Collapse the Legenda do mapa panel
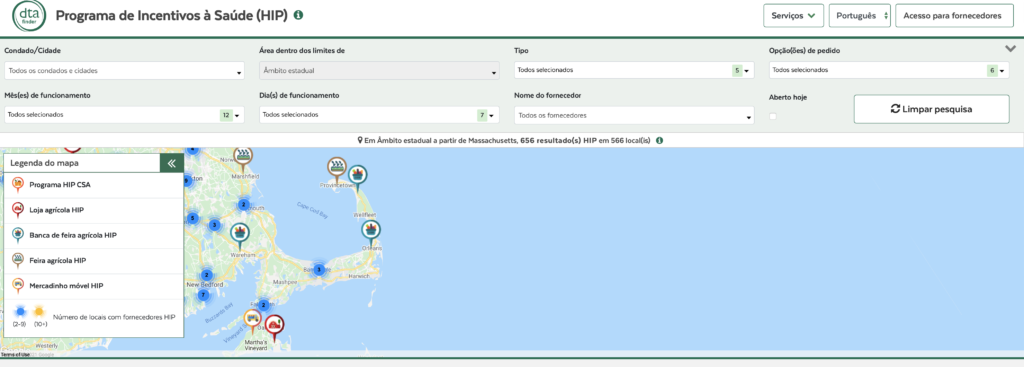The image size is (1024, 367). [x=172, y=163]
